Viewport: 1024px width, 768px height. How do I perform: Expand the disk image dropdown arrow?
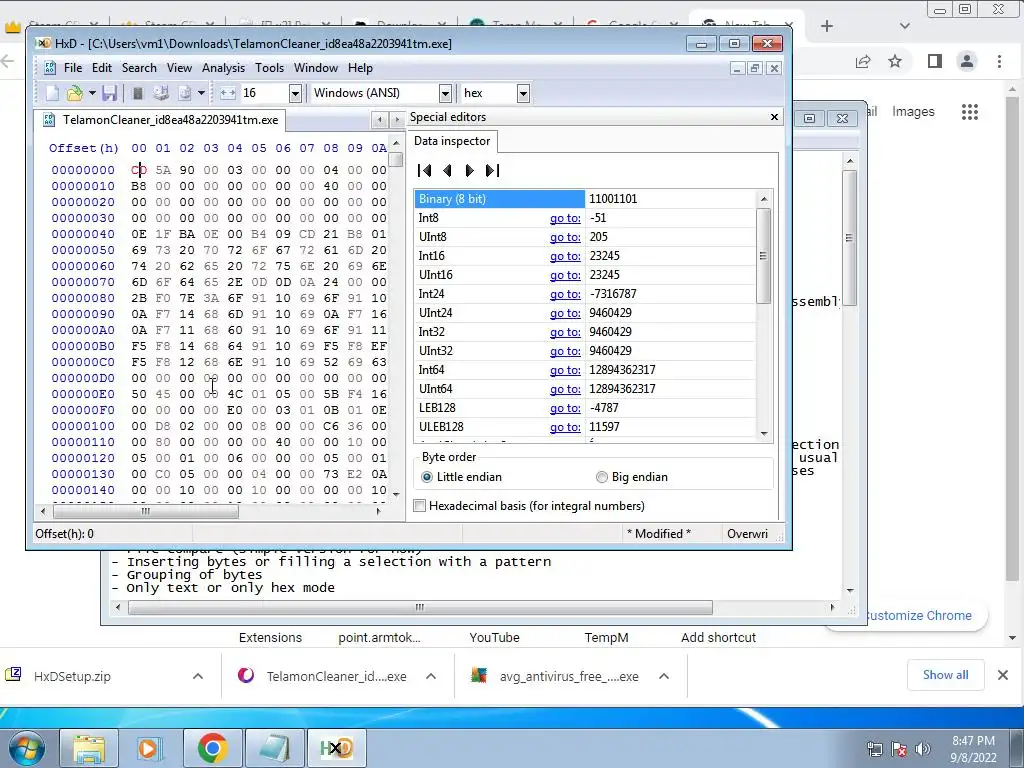point(201,93)
